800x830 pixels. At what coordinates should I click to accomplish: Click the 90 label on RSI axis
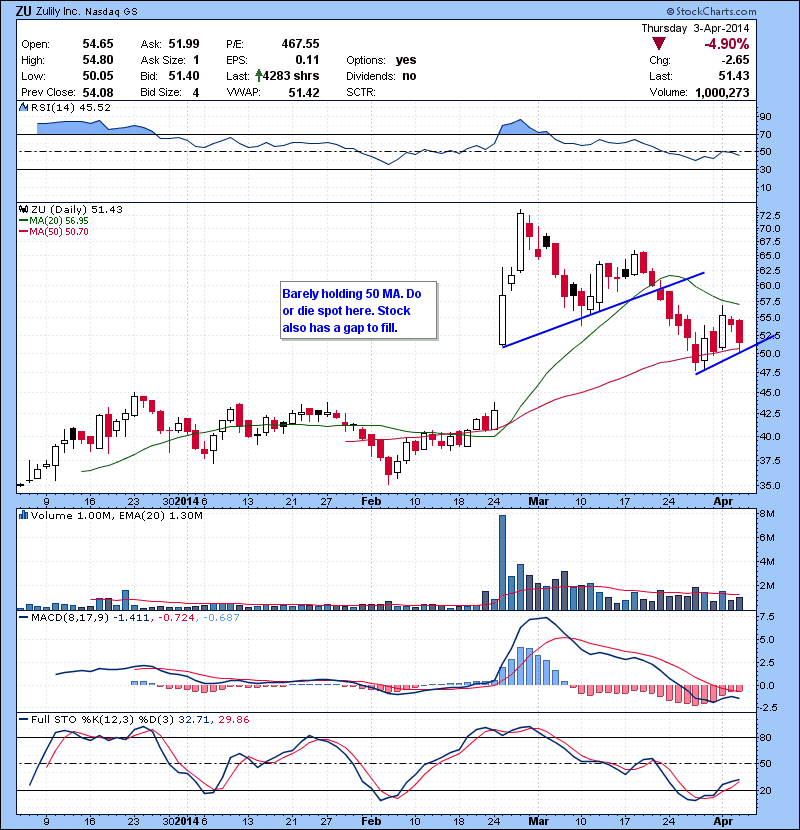pyautogui.click(x=765, y=116)
